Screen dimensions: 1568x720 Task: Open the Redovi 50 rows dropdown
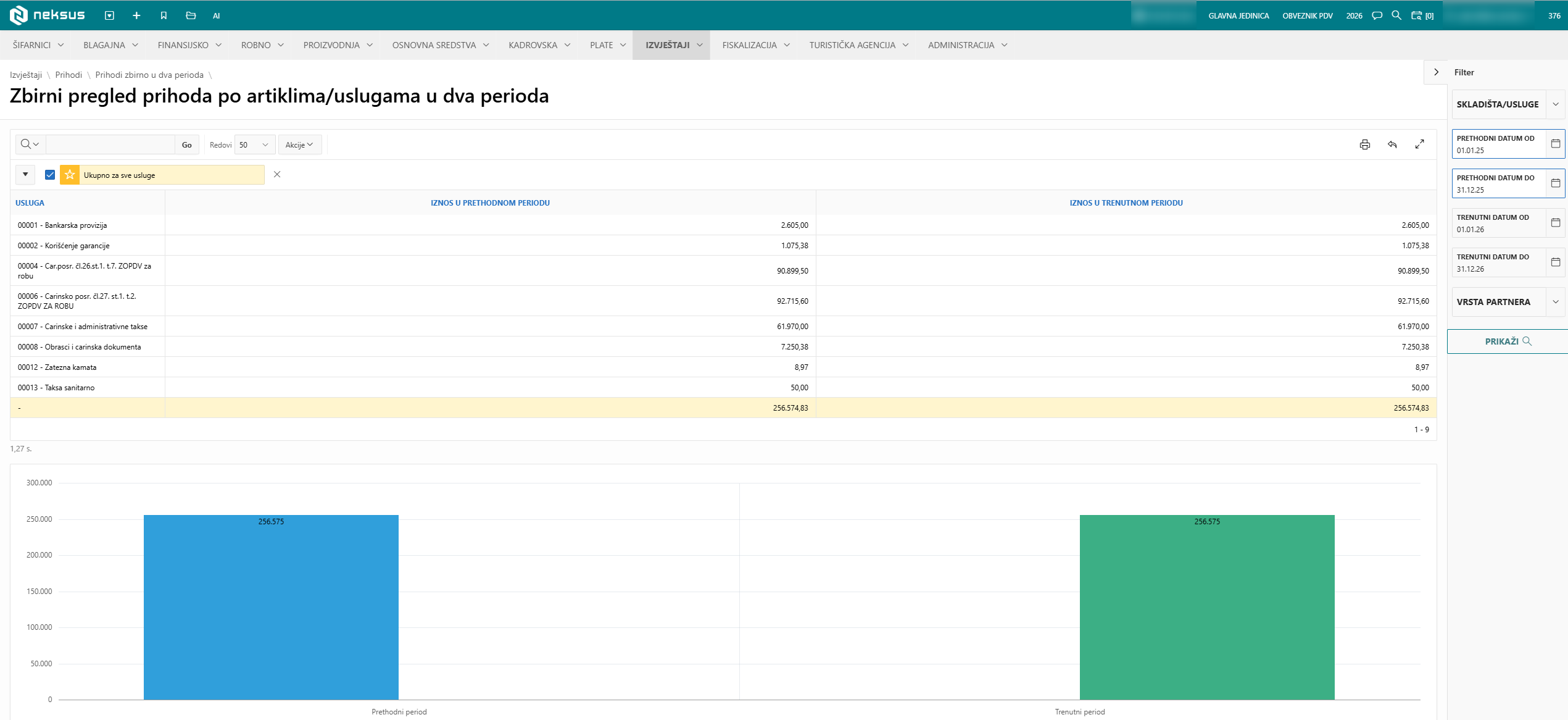255,145
